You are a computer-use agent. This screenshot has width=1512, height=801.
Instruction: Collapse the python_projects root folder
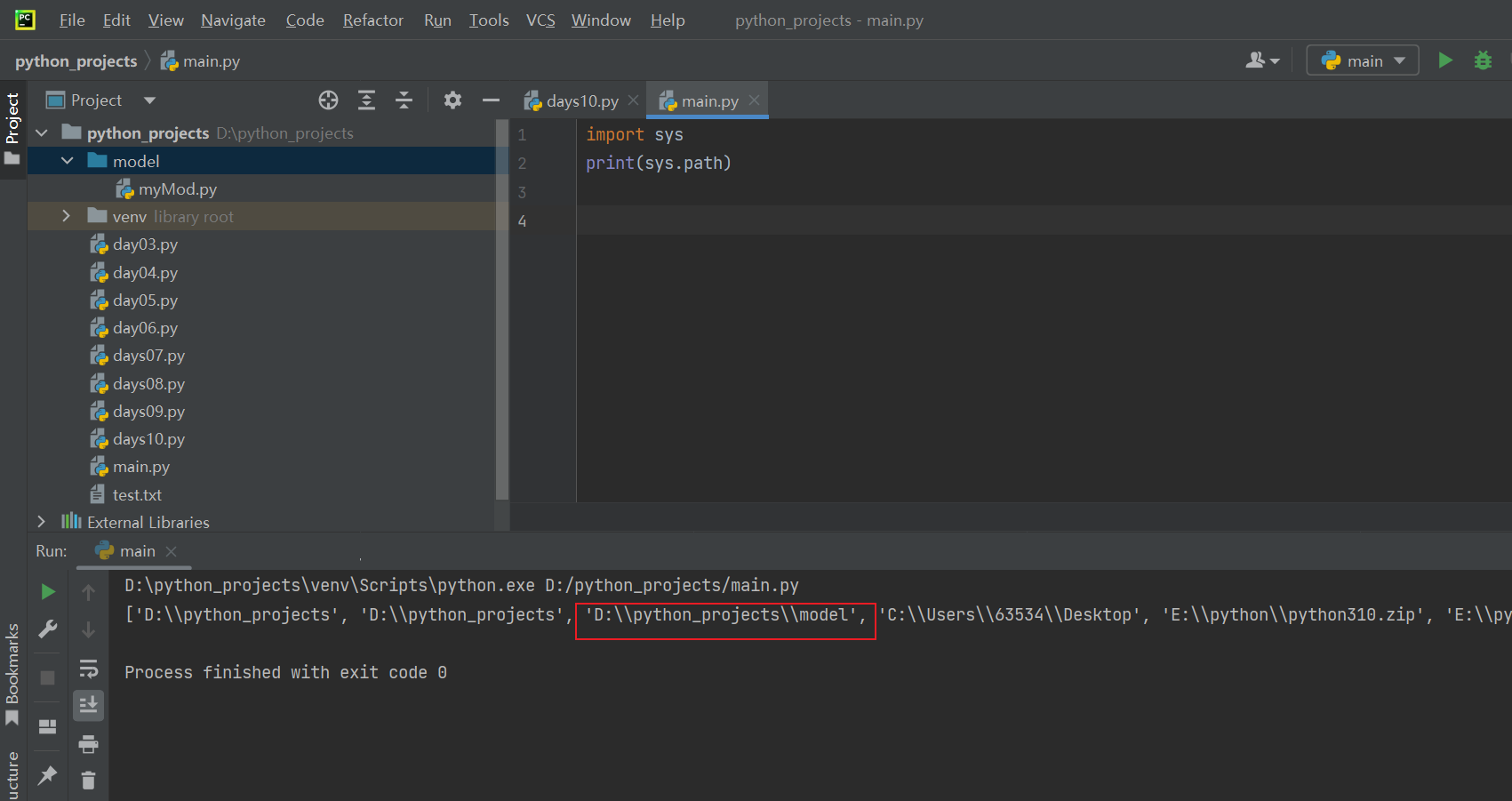point(42,132)
